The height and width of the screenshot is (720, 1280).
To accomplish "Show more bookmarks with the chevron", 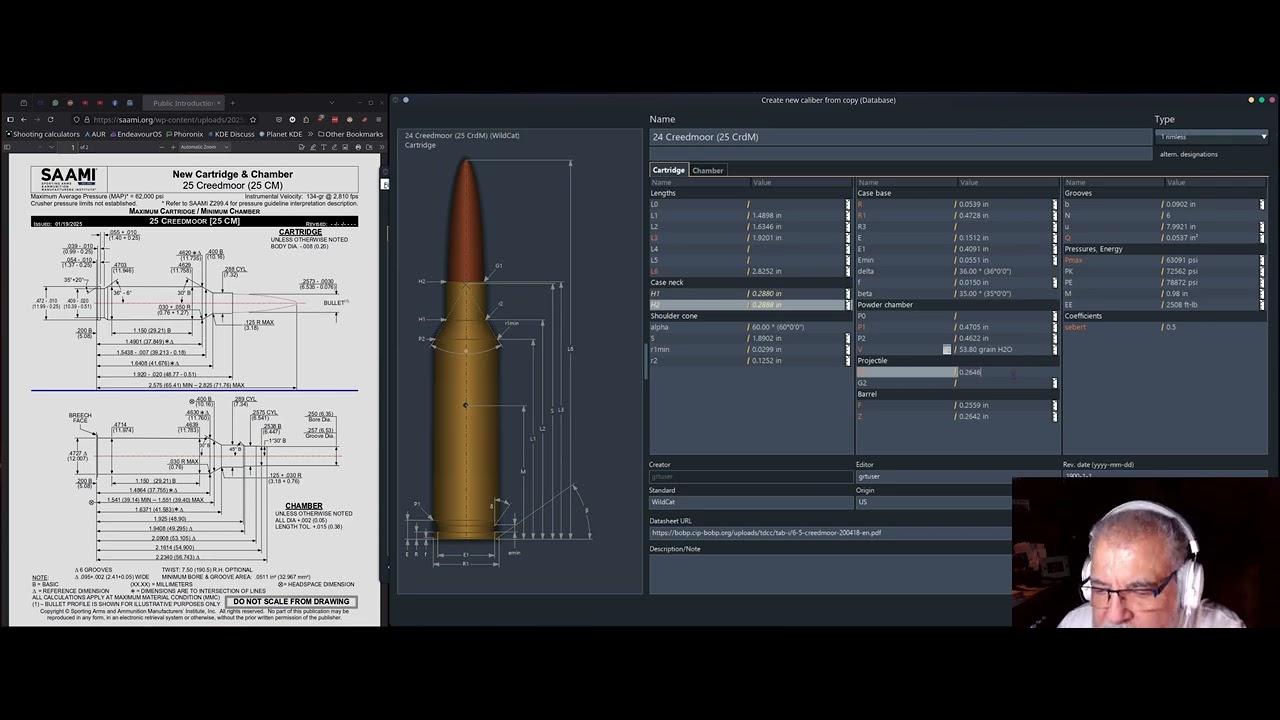I will tap(310, 134).
